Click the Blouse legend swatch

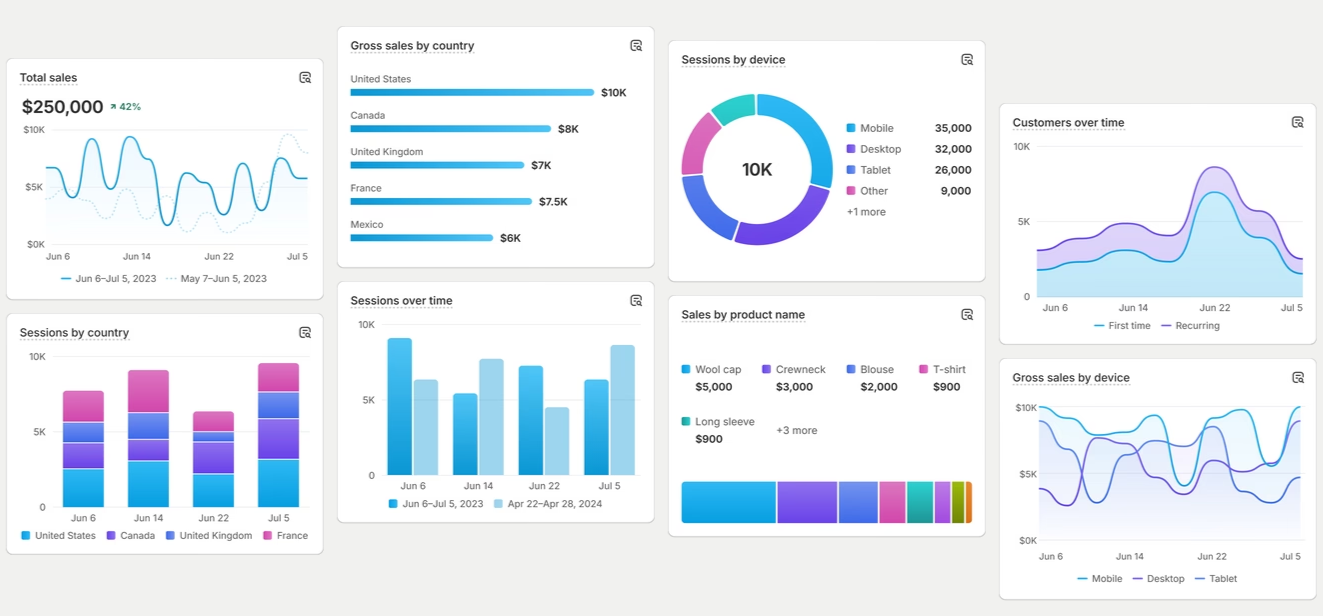pos(851,369)
